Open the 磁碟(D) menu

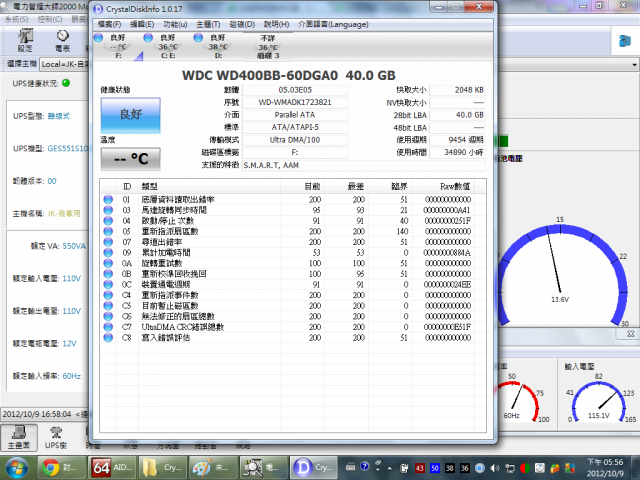tap(242, 24)
